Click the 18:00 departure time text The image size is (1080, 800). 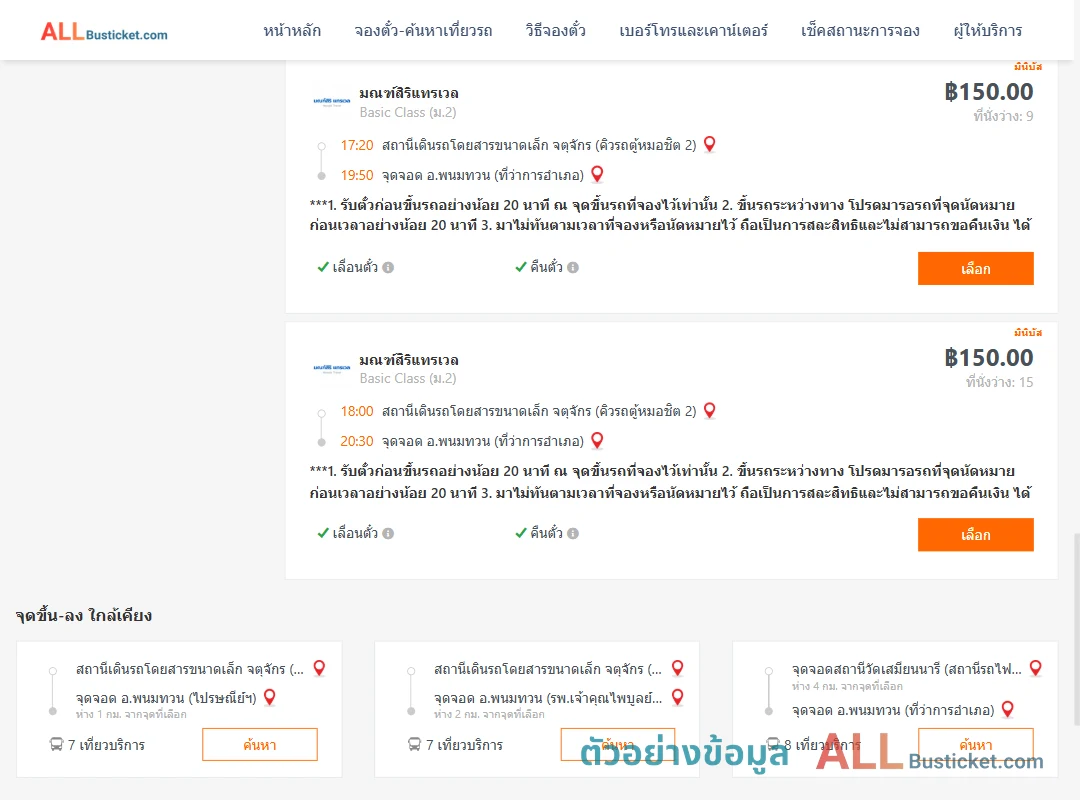point(357,411)
